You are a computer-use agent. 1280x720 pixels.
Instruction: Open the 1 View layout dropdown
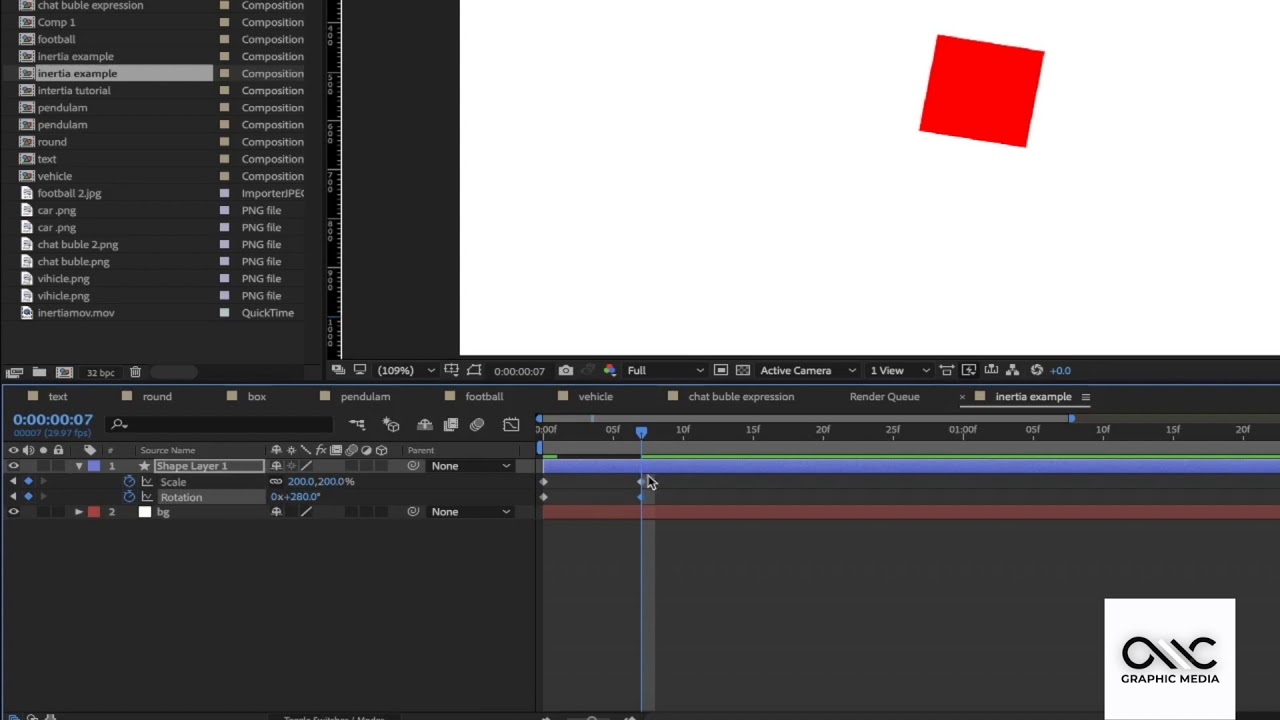pos(899,370)
